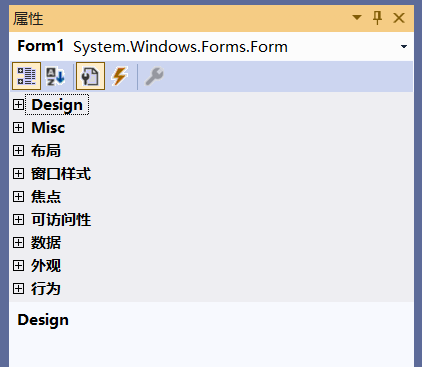Click the 属性 panel title
Image resolution: width=422 pixels, height=367 pixels.
tap(28, 18)
